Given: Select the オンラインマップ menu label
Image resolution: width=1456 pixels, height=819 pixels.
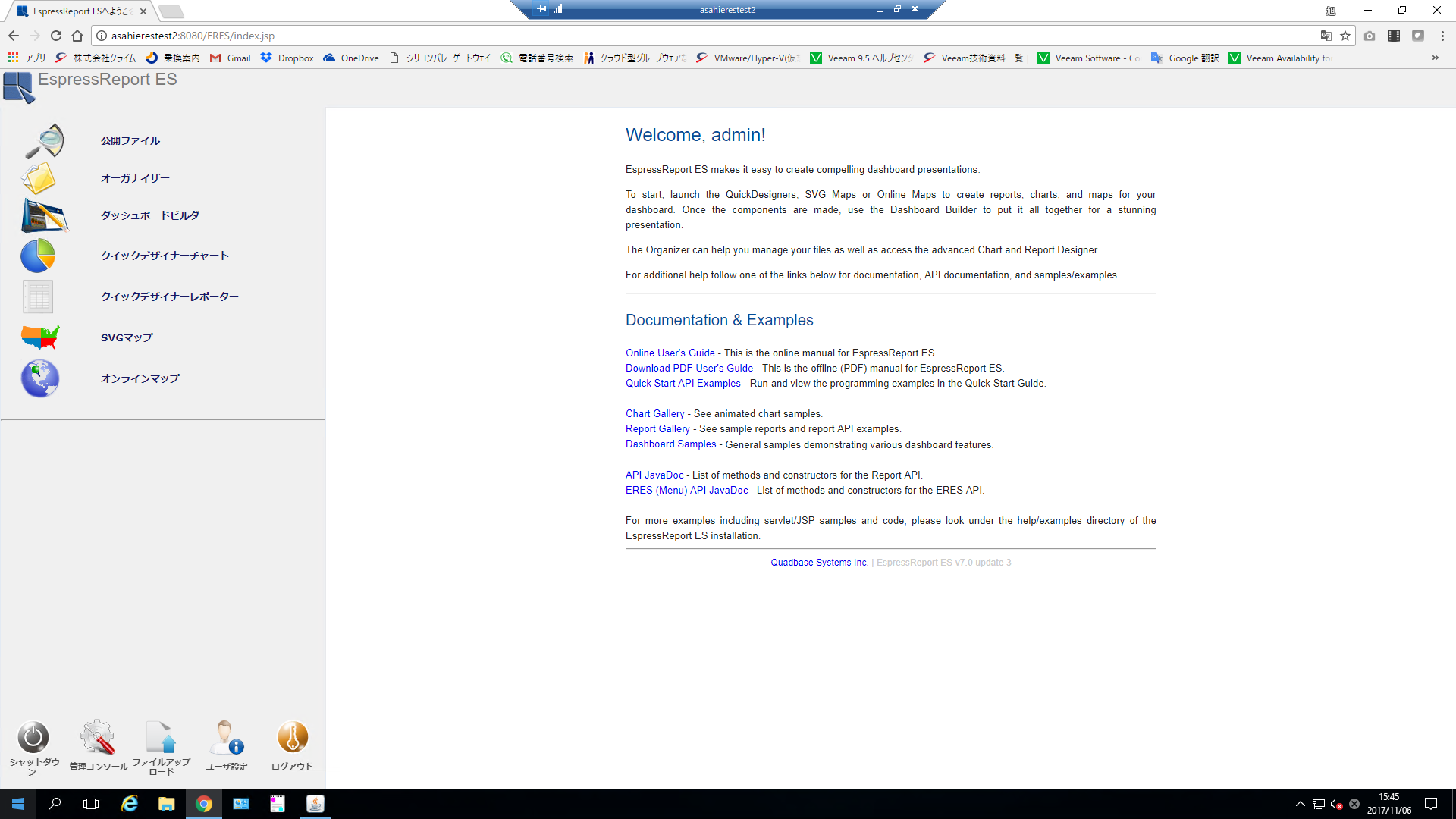Looking at the screenshot, I should pos(140,378).
